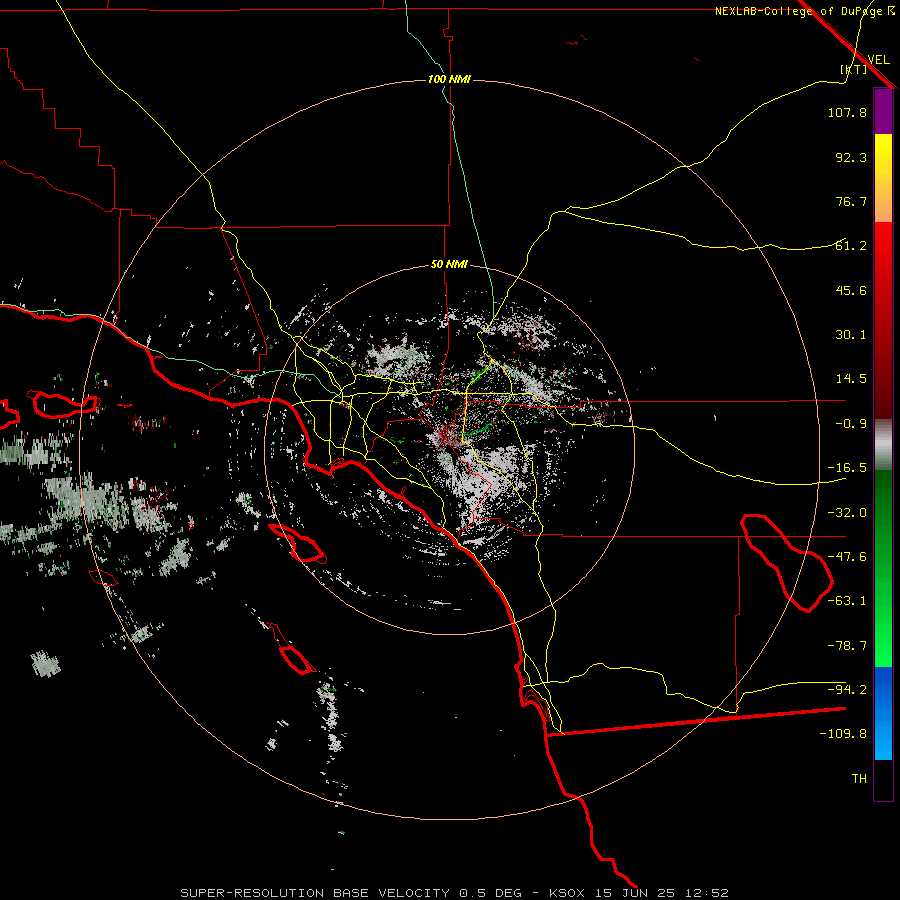This screenshot has height=900, width=900.
Task: Click the 50 NMI range ring label
Action: 449,264
